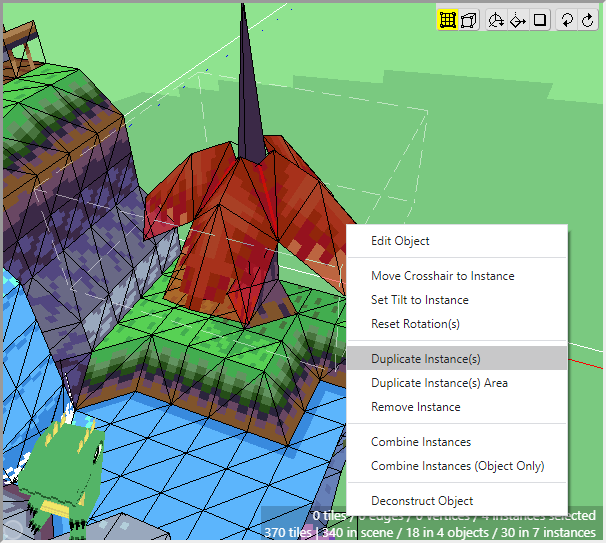Select Move Crosshair to Instance
The height and width of the screenshot is (543, 606).
pyautogui.click(x=442, y=276)
